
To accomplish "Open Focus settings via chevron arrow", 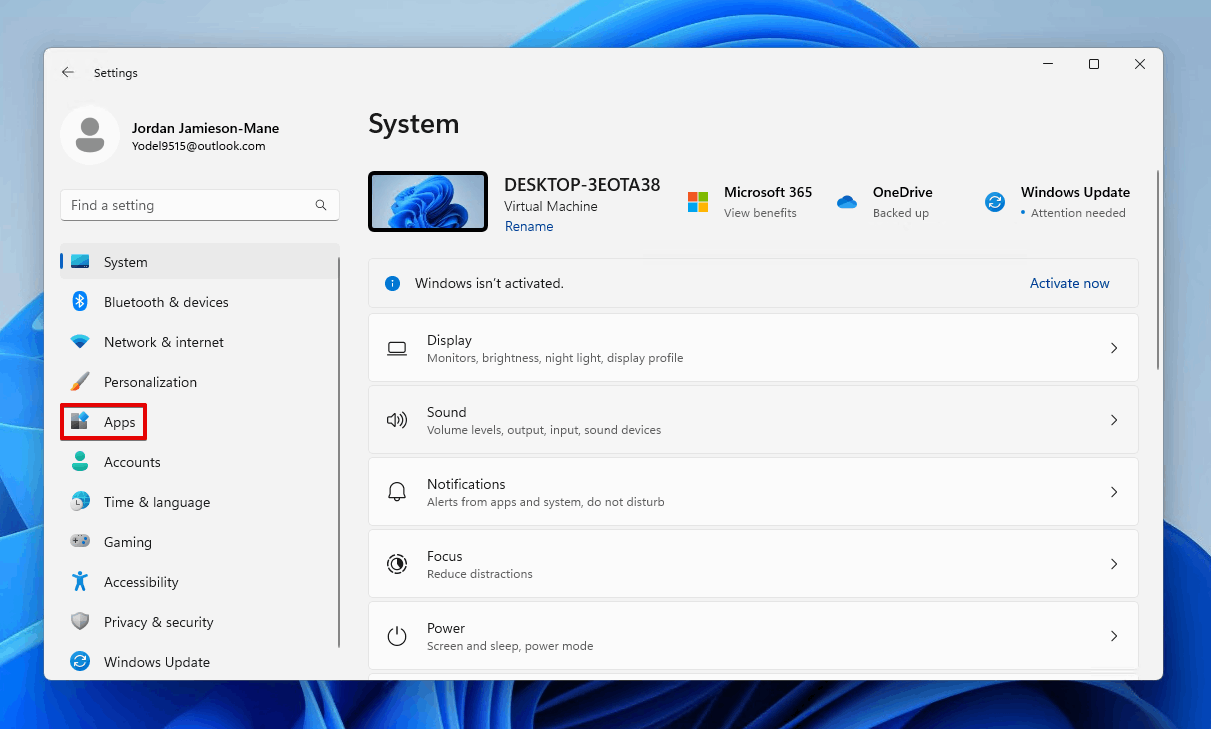I will 1114,564.
